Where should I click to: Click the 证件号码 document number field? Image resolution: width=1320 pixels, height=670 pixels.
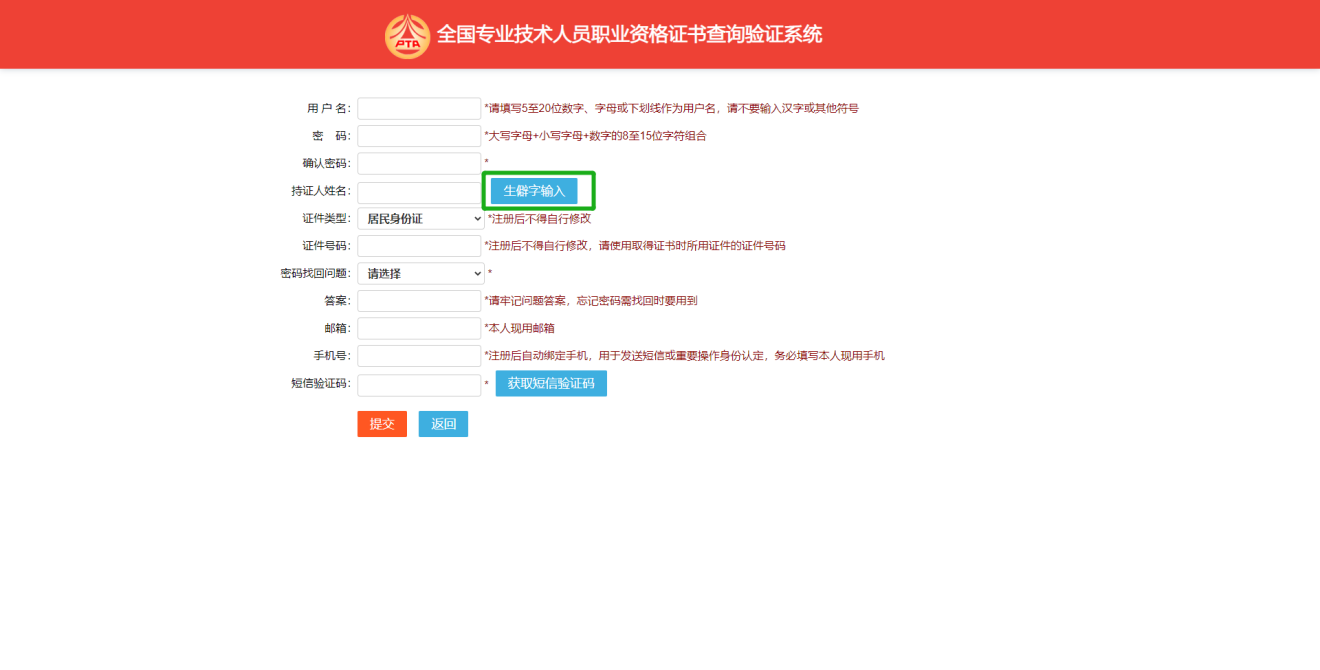click(x=418, y=245)
